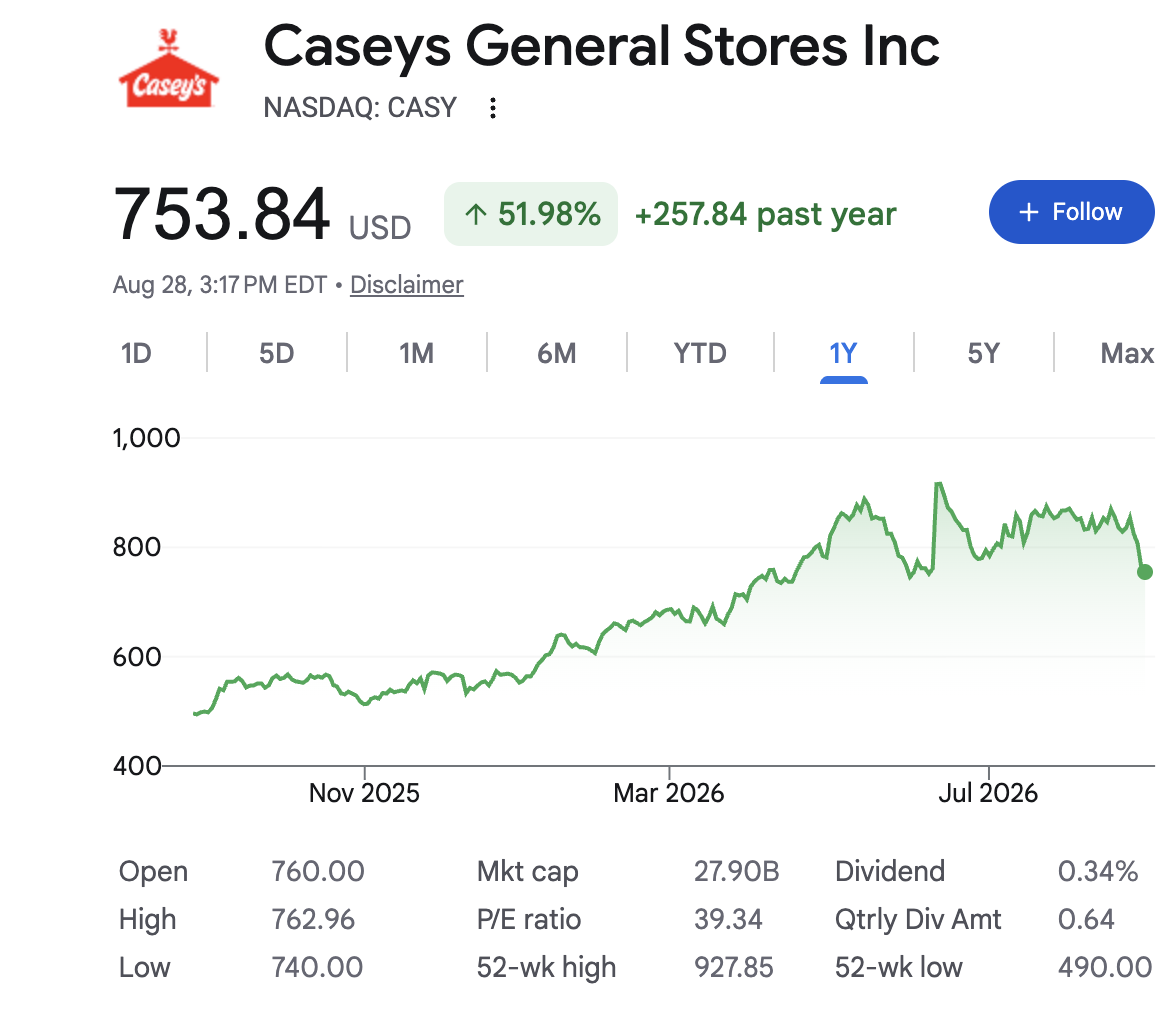Select the YTD range tab
This screenshot has width=1164, height=1012.
[x=700, y=353]
